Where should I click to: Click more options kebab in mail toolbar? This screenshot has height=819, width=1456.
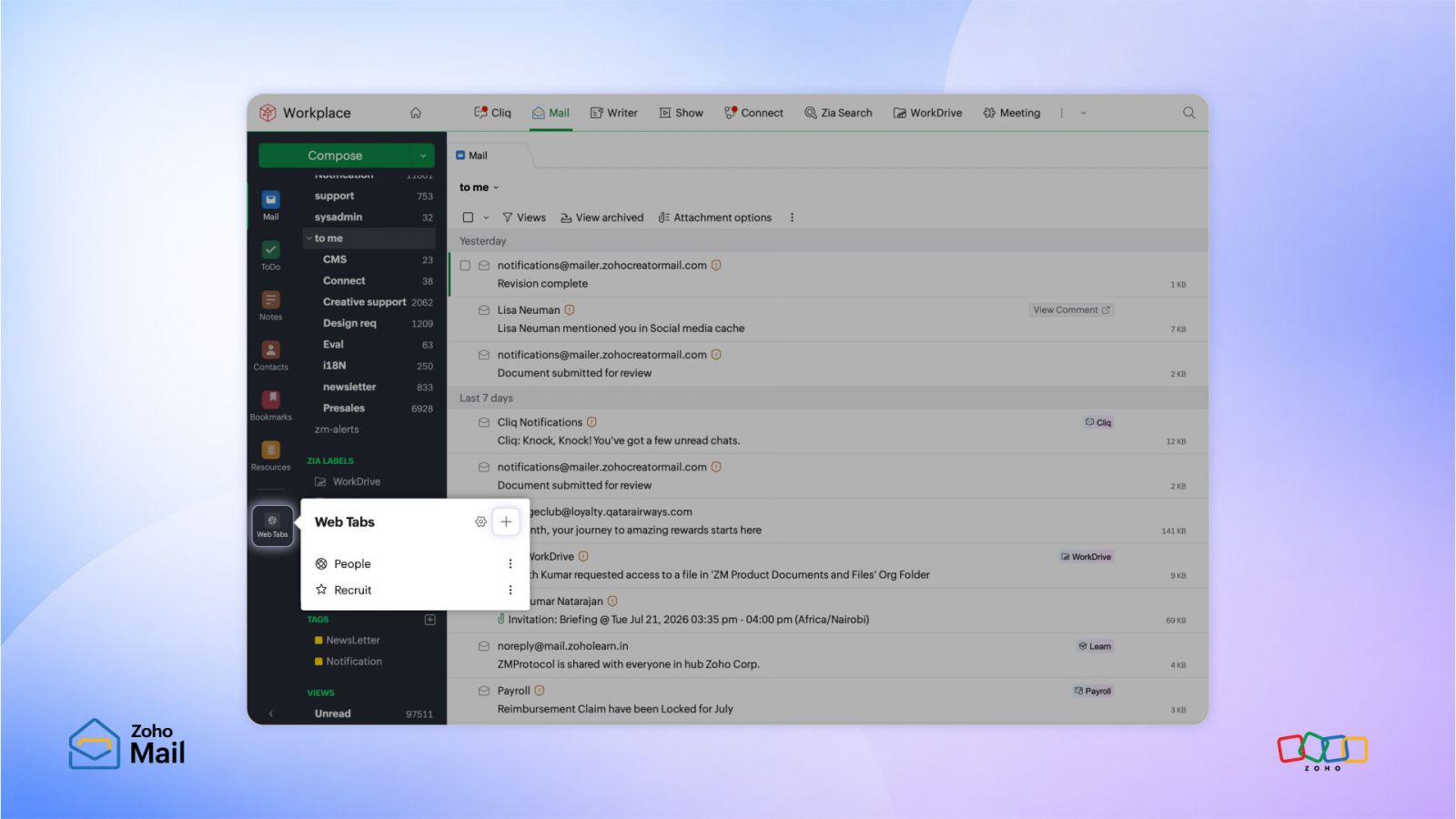792,217
